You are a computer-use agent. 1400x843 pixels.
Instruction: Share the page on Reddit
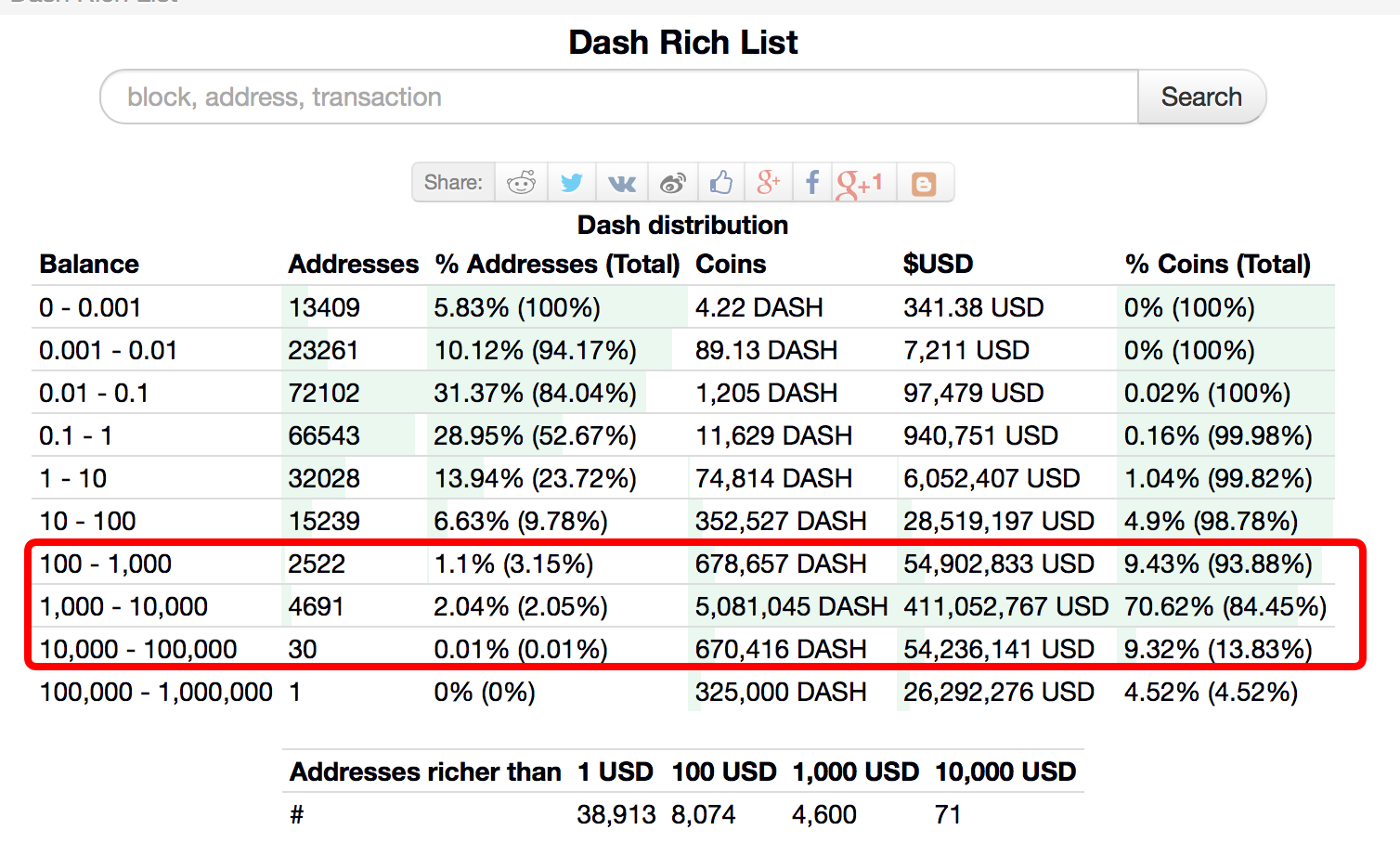(x=522, y=183)
